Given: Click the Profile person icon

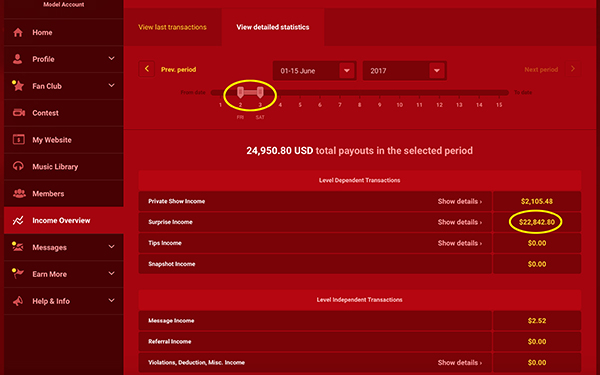Looking at the screenshot, I should (x=18, y=59).
